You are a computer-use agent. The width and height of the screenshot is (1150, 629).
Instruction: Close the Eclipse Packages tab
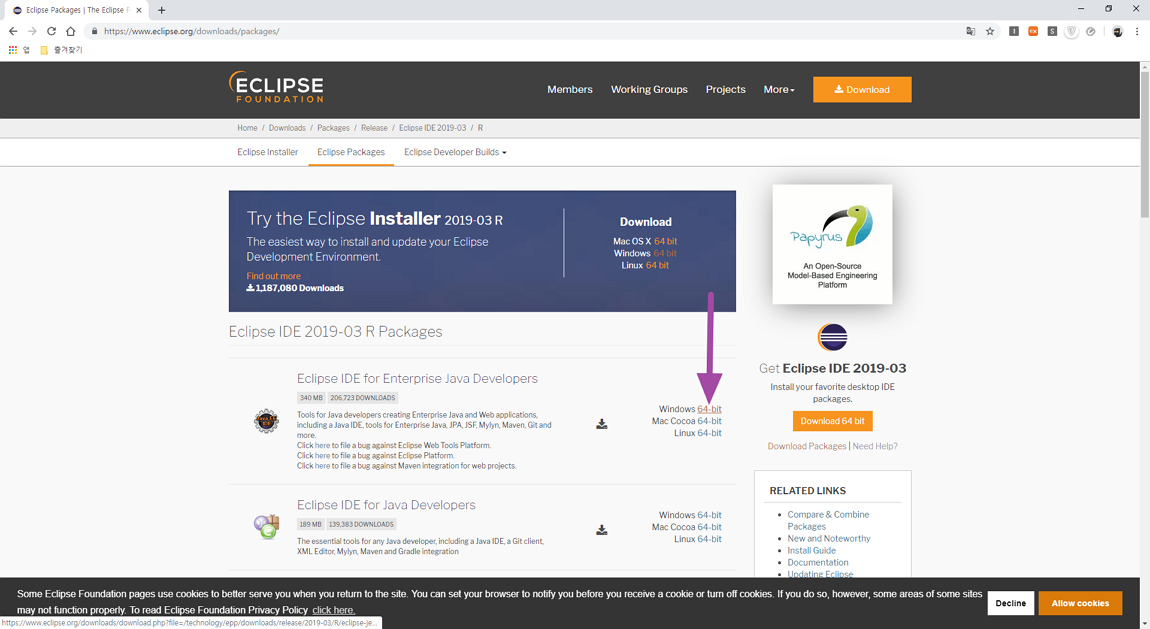(139, 10)
